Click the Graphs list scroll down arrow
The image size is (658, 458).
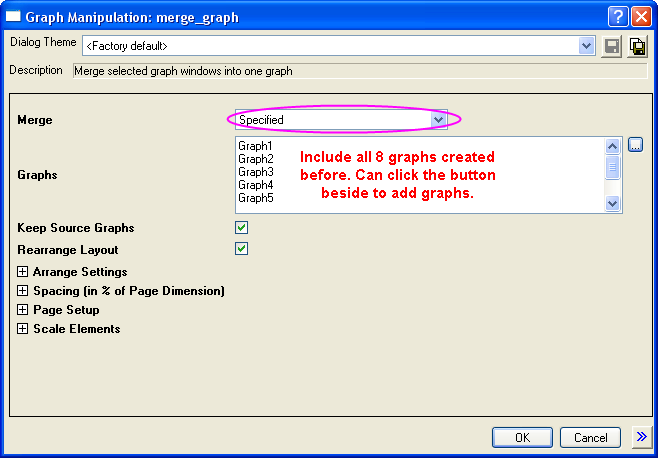coord(613,203)
